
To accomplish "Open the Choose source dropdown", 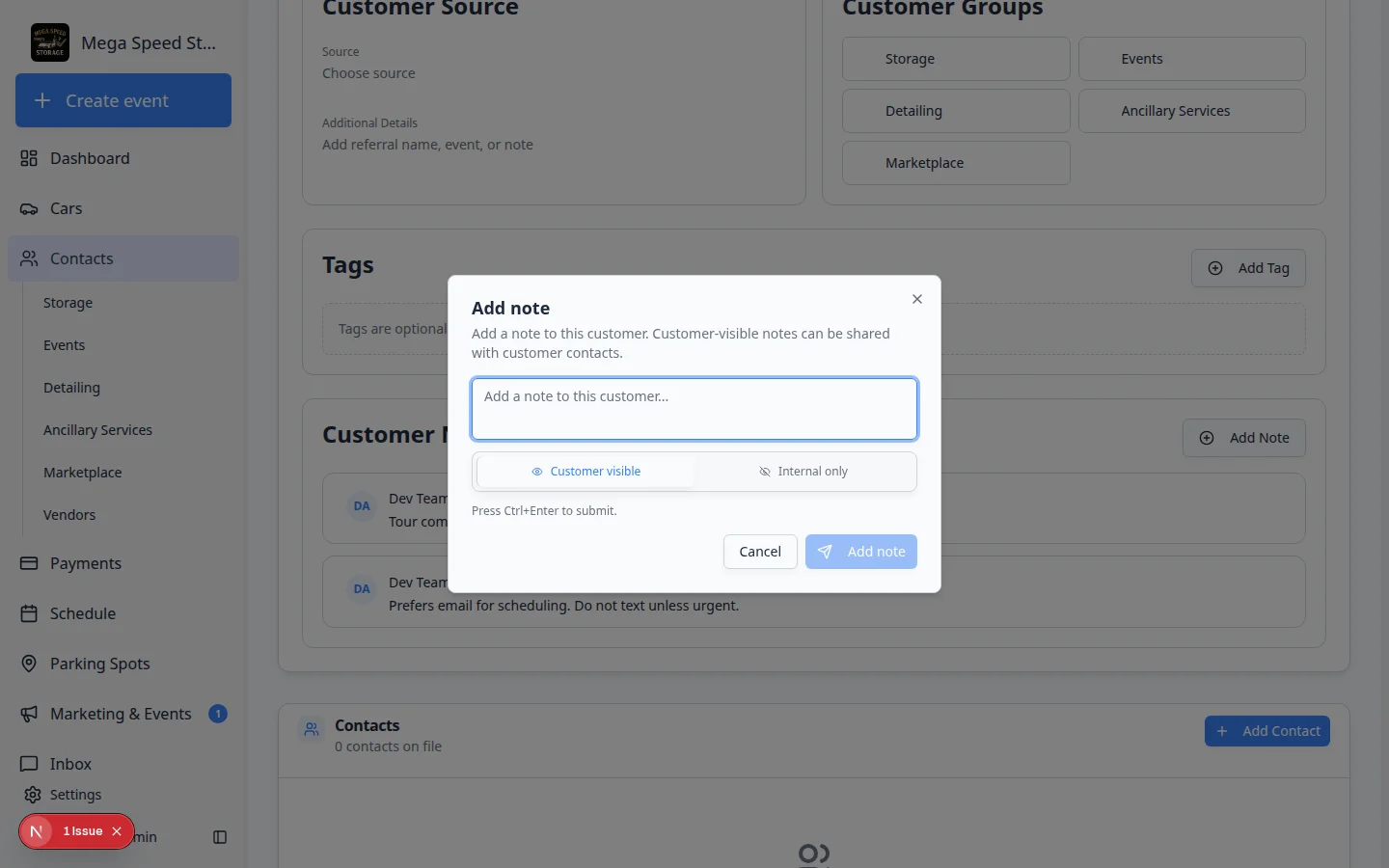I will tap(554, 73).
